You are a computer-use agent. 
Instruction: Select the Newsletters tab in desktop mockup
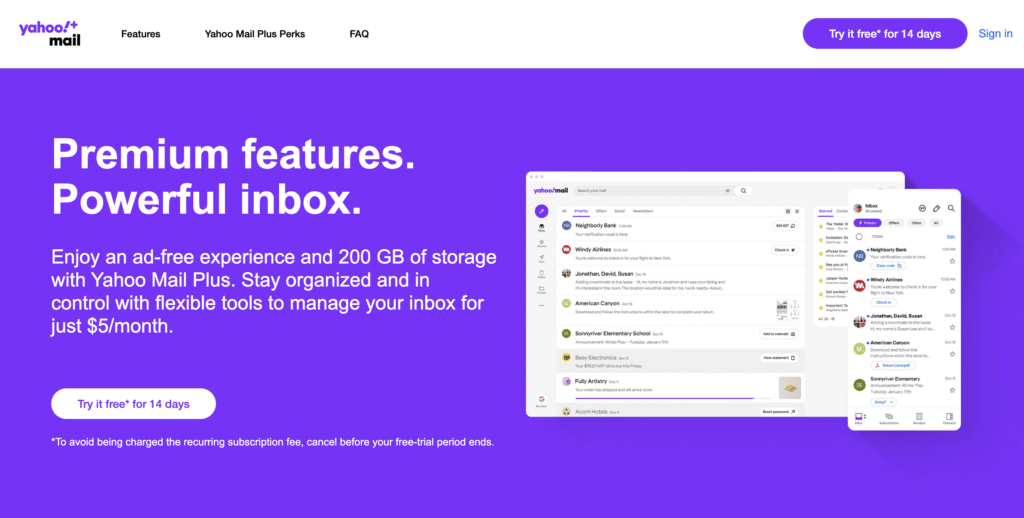[x=643, y=211]
